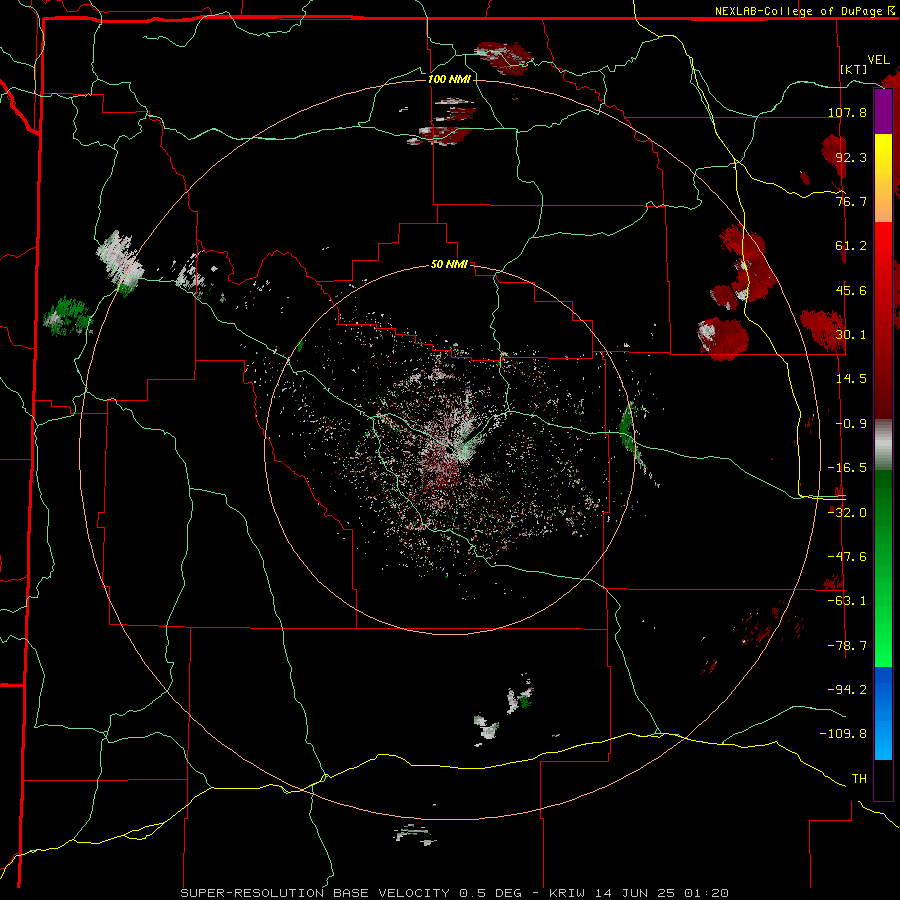Select the 61.2 scale label
The height and width of the screenshot is (900, 900).
pyautogui.click(x=851, y=246)
